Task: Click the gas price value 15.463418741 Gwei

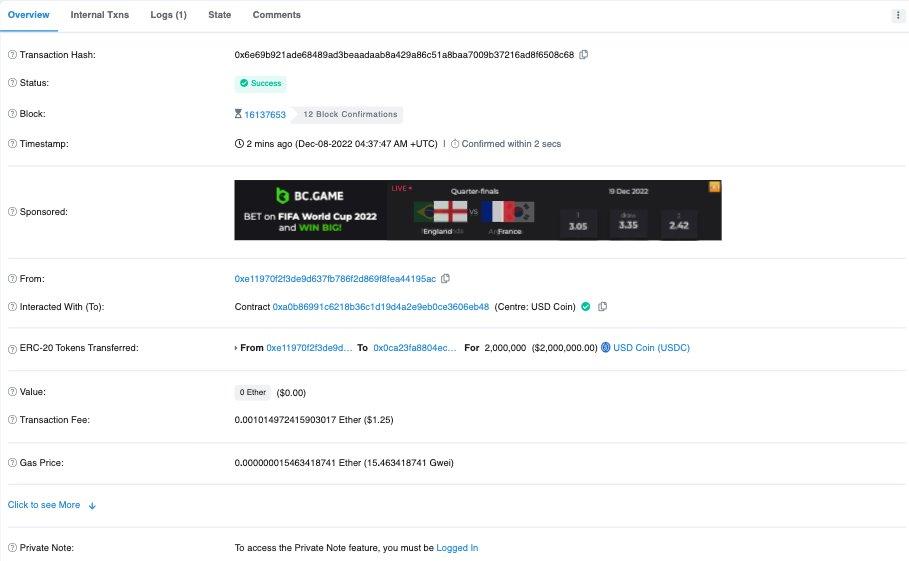Action: point(409,462)
